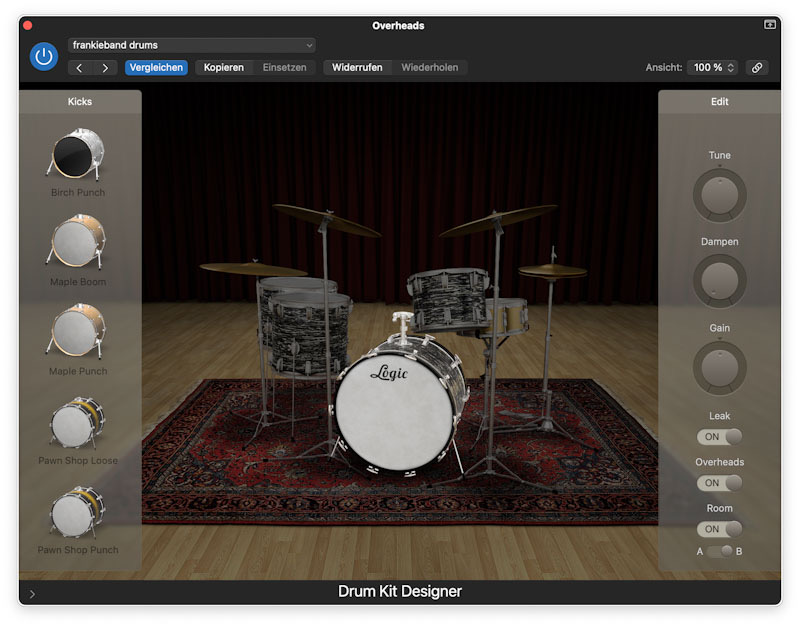Go to previous preset arrow

tap(80, 68)
